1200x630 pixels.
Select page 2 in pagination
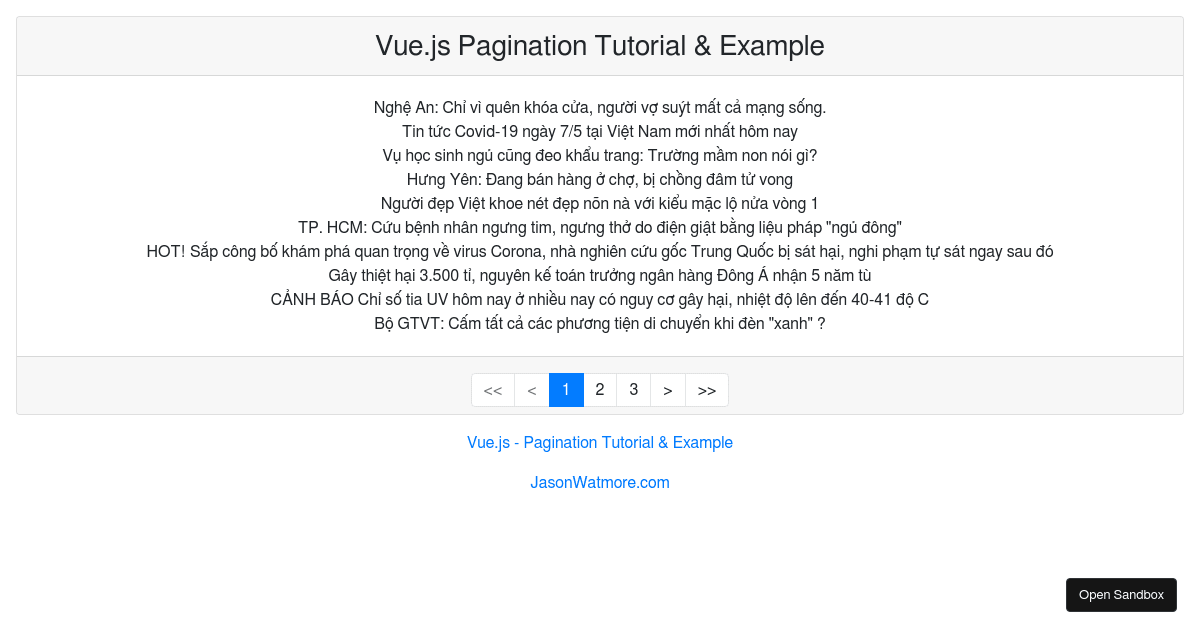tap(600, 390)
